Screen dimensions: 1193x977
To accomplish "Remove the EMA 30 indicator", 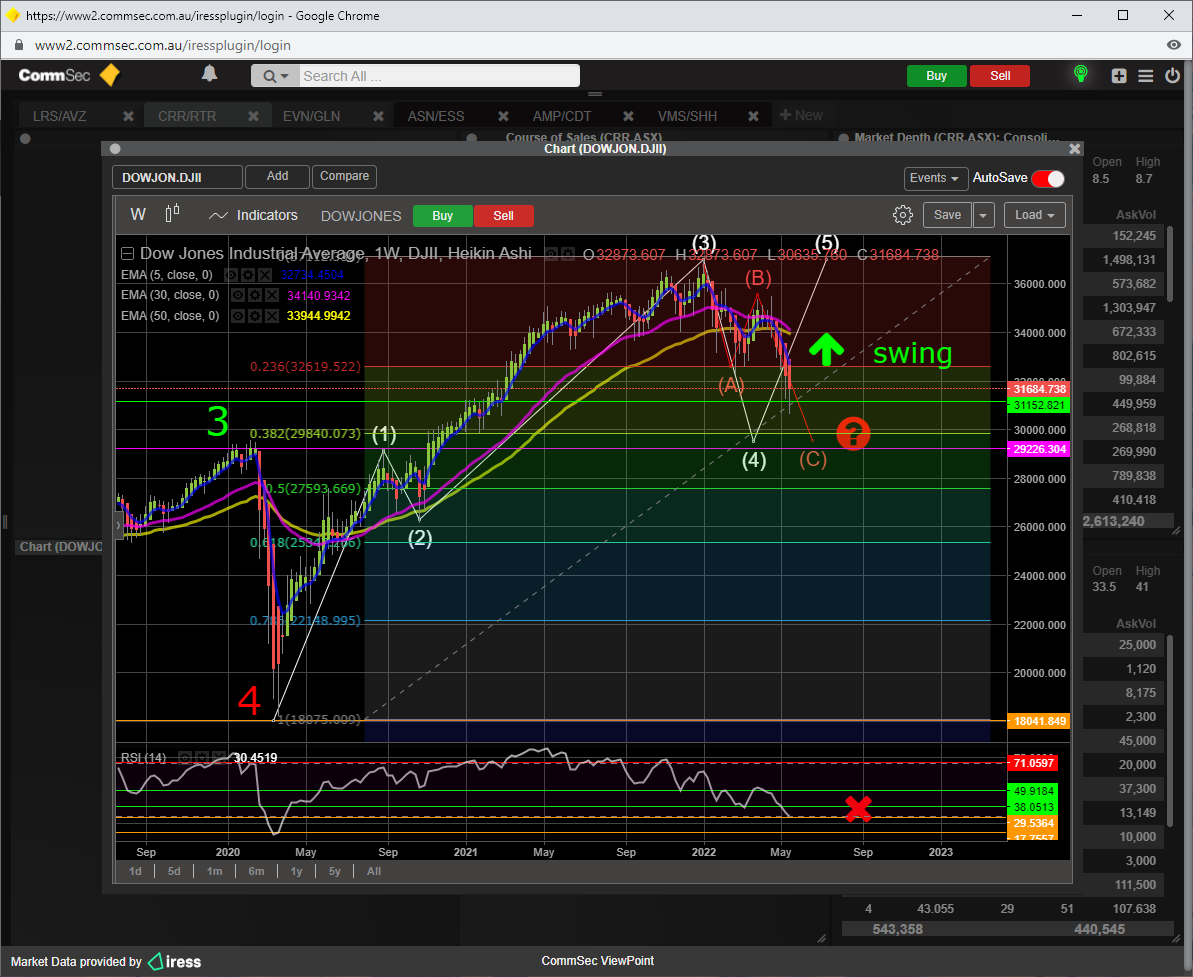I will click(272, 295).
